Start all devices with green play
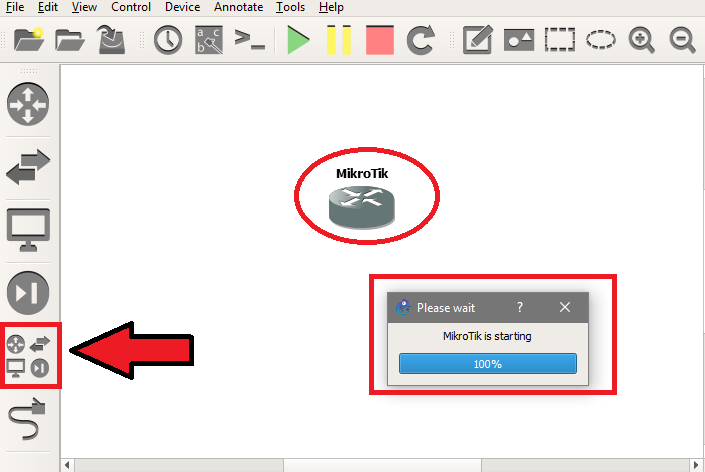 pyautogui.click(x=298, y=40)
